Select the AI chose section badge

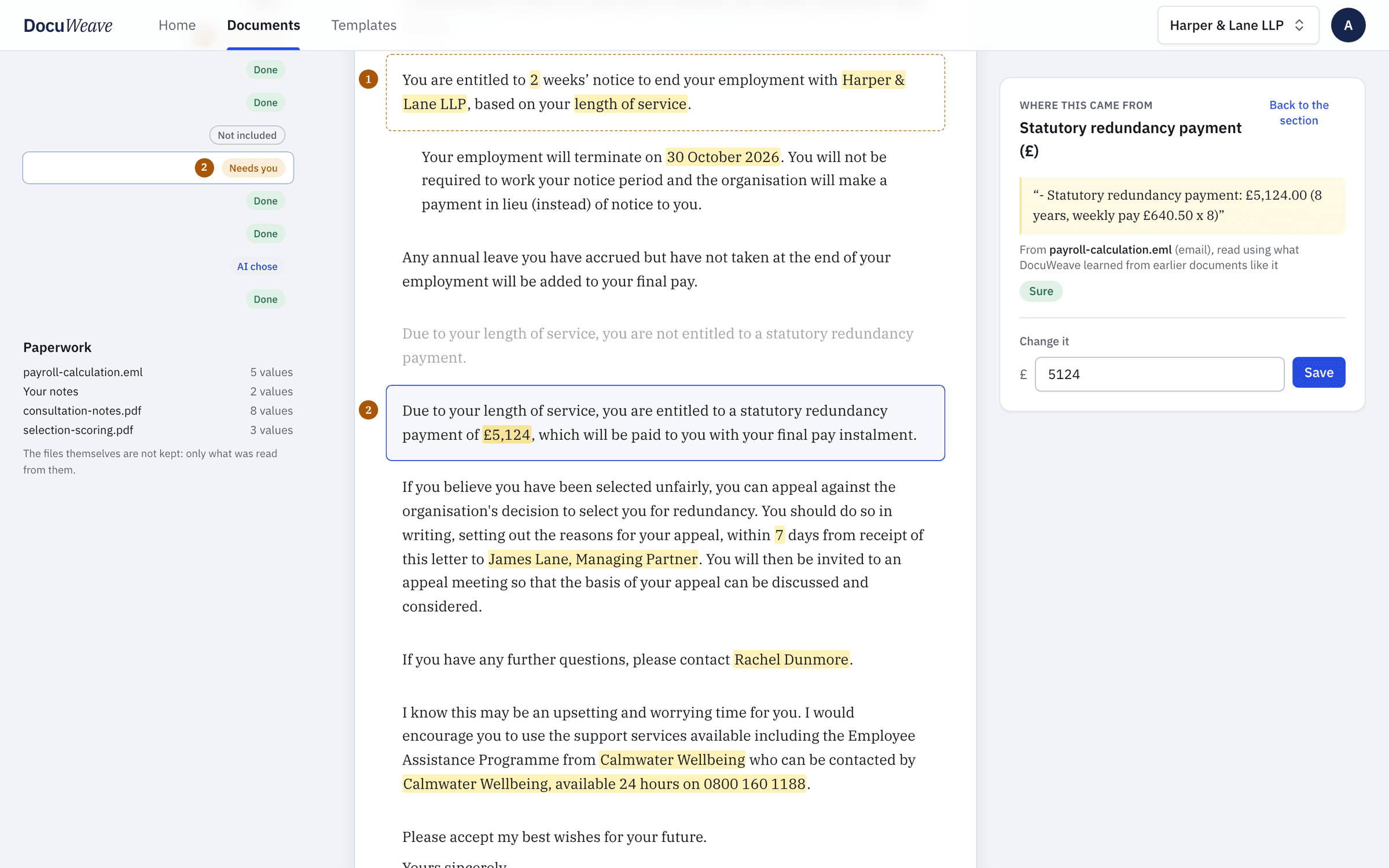[x=257, y=266]
